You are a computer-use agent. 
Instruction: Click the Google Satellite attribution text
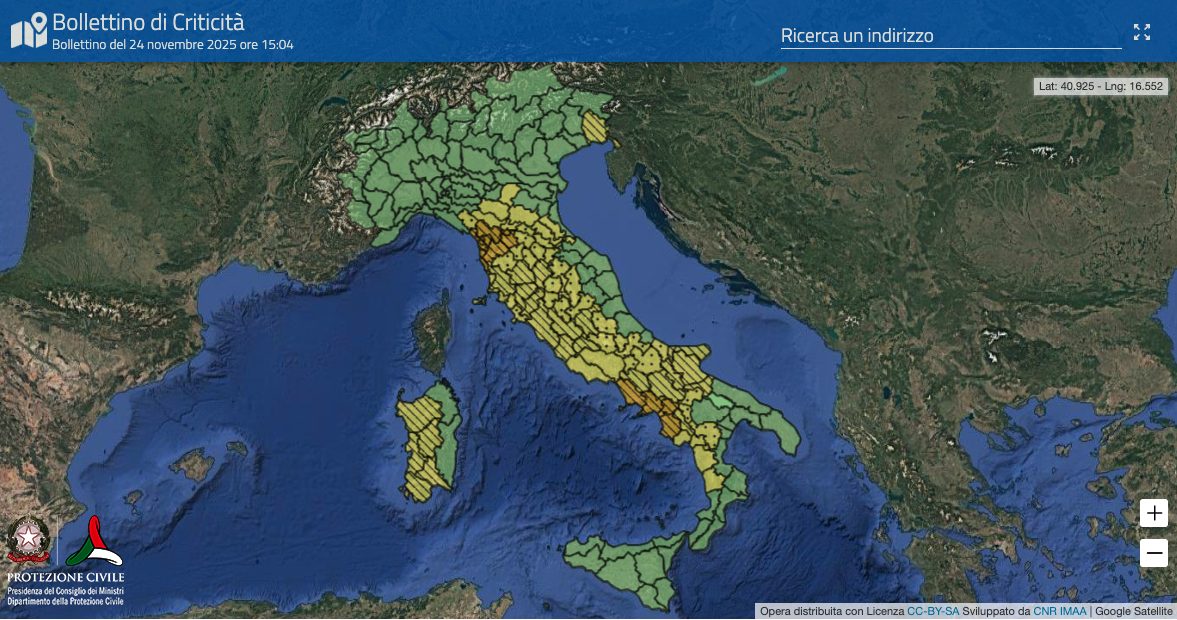[x=1134, y=611]
